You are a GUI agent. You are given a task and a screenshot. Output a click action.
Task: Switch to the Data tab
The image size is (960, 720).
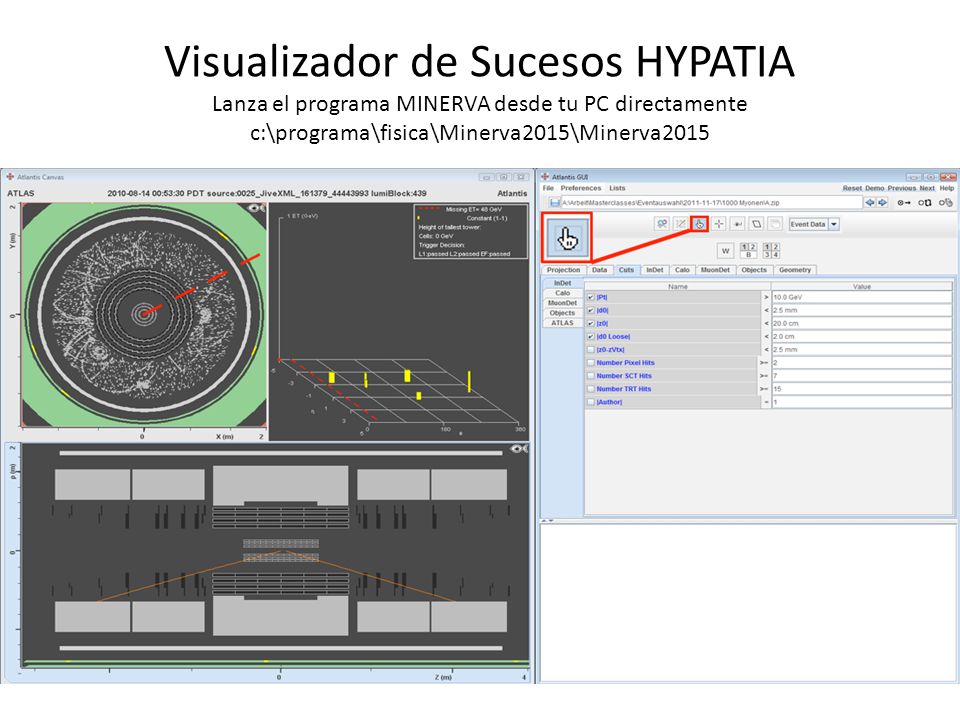[600, 270]
